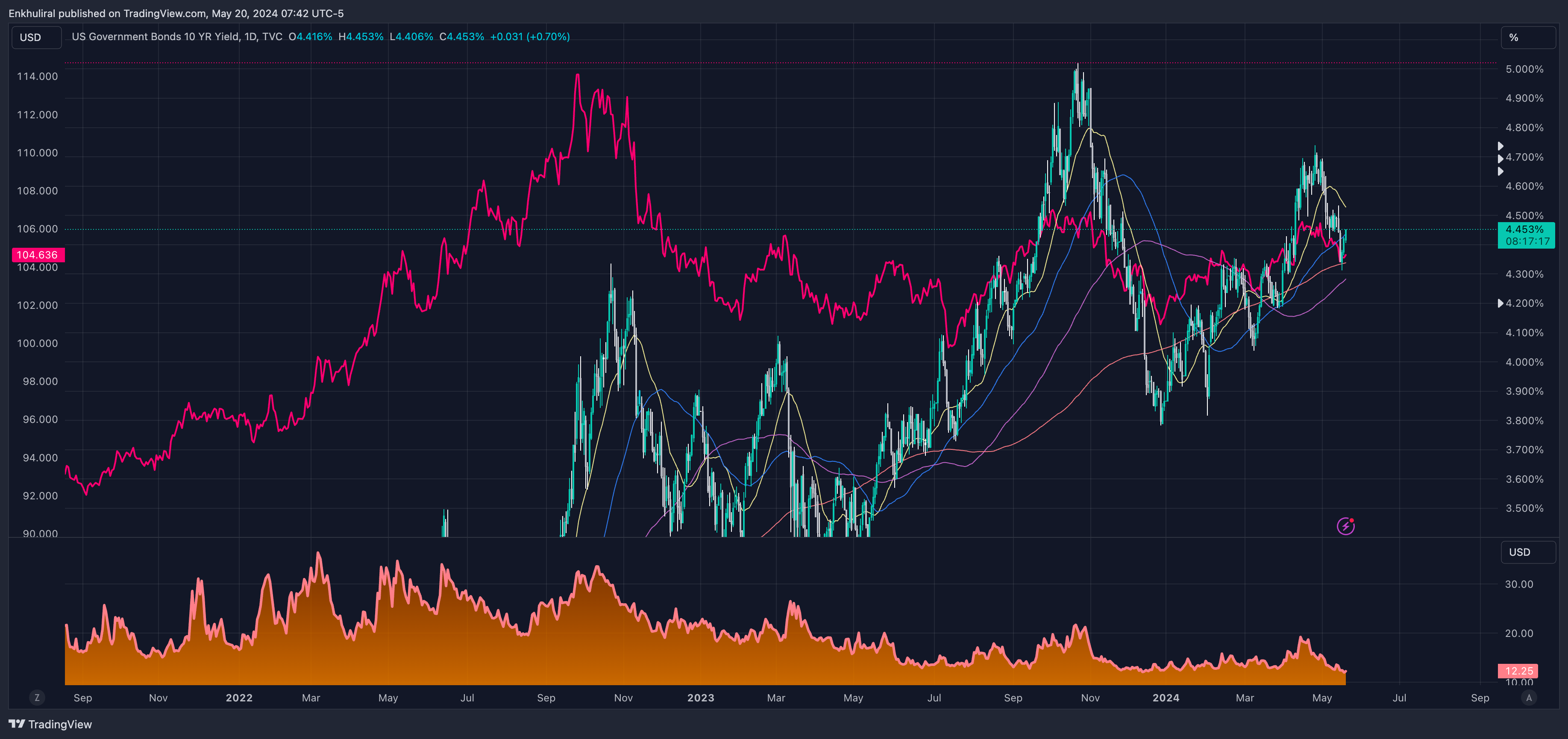Click the pink 104.636 price label

(38, 255)
